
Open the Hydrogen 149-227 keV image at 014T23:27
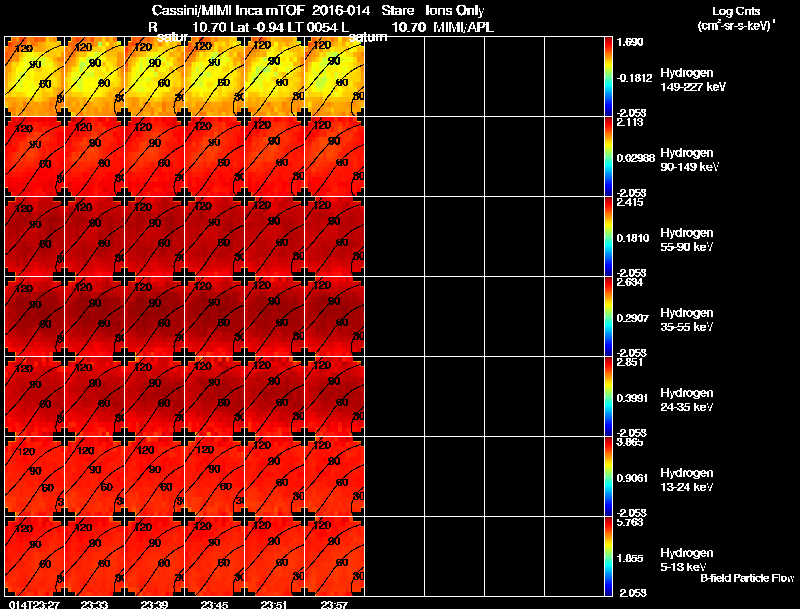(x=34, y=76)
